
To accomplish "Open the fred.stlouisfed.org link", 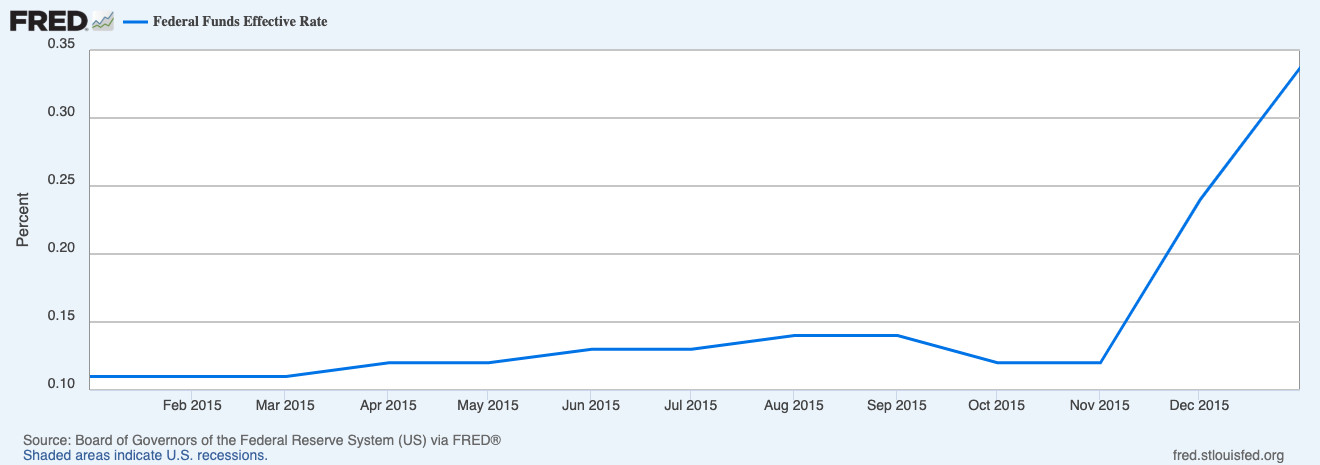I will click(1227, 455).
